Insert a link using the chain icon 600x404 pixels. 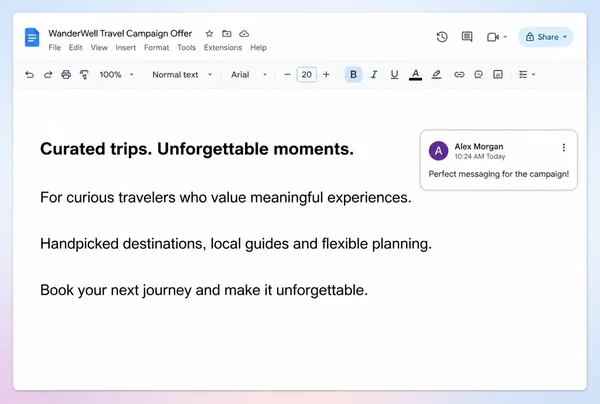click(x=459, y=75)
